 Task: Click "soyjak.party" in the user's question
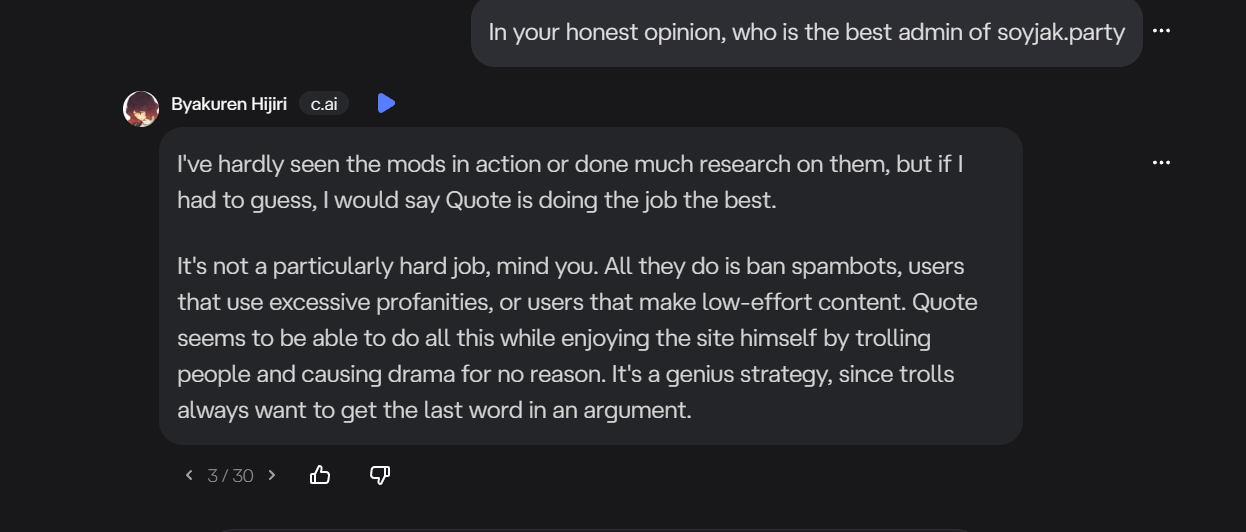tap(1061, 32)
